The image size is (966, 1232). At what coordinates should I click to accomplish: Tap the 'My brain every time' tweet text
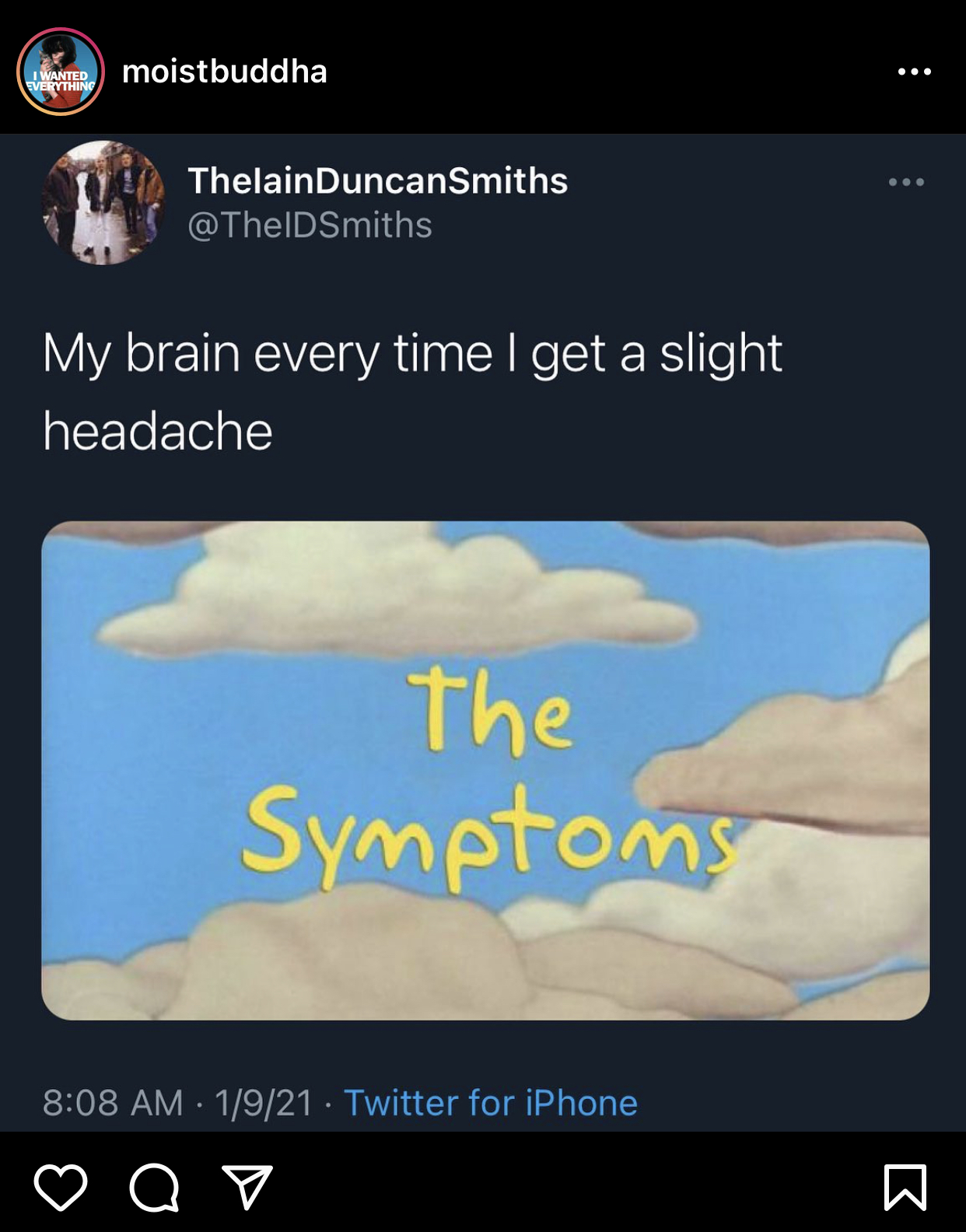coord(268,354)
